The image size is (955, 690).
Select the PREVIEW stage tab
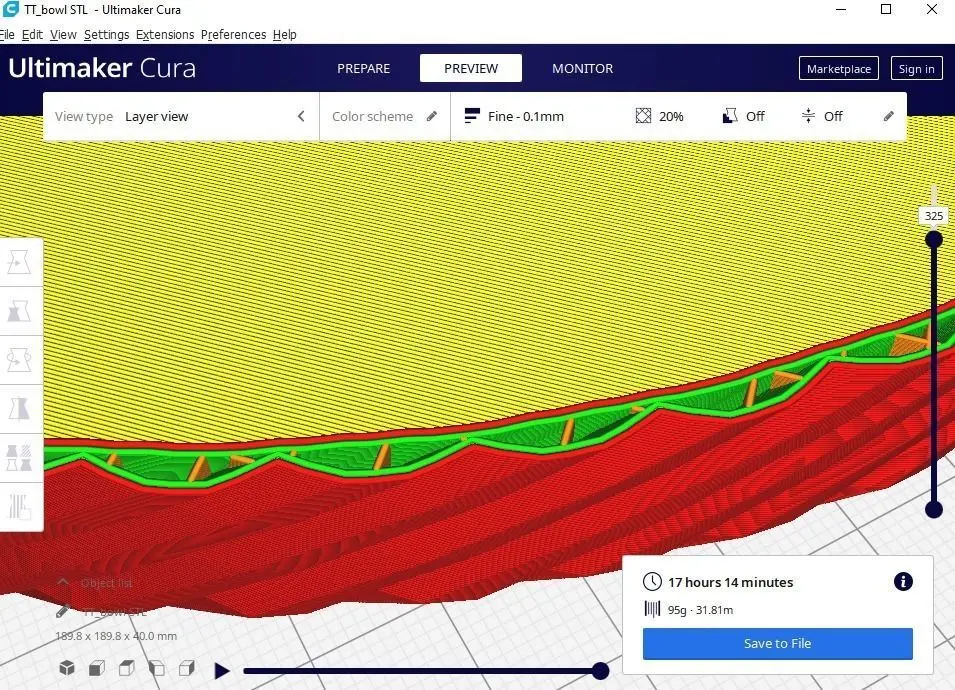[x=471, y=68]
